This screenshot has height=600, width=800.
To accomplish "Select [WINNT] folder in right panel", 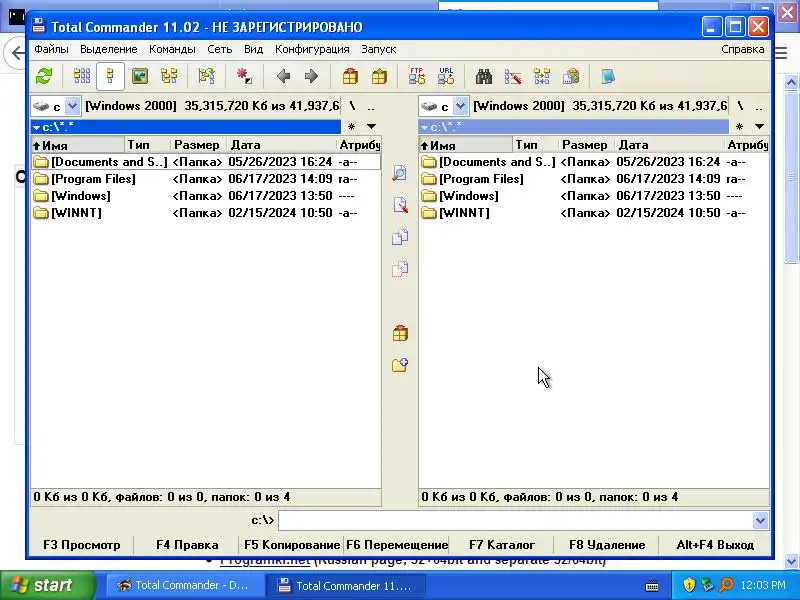I will click(593, 213).
